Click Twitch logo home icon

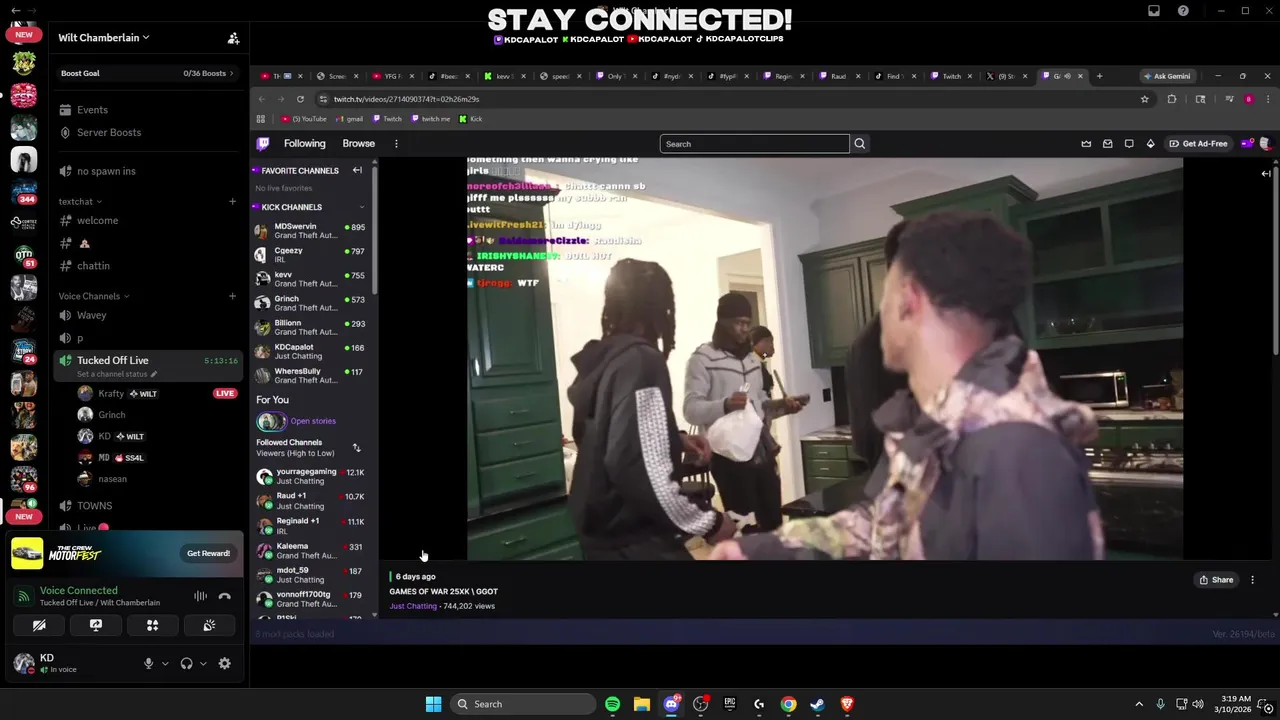point(263,144)
